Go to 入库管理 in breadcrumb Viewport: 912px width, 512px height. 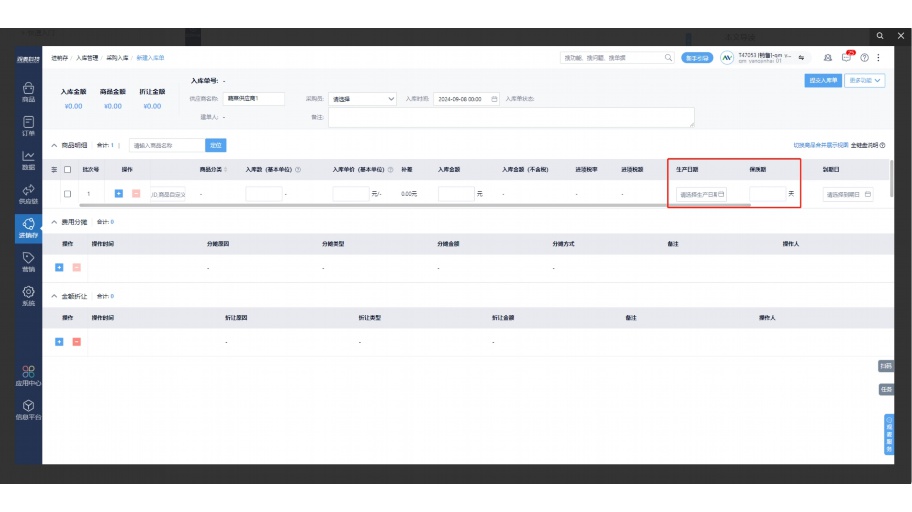[x=87, y=58]
